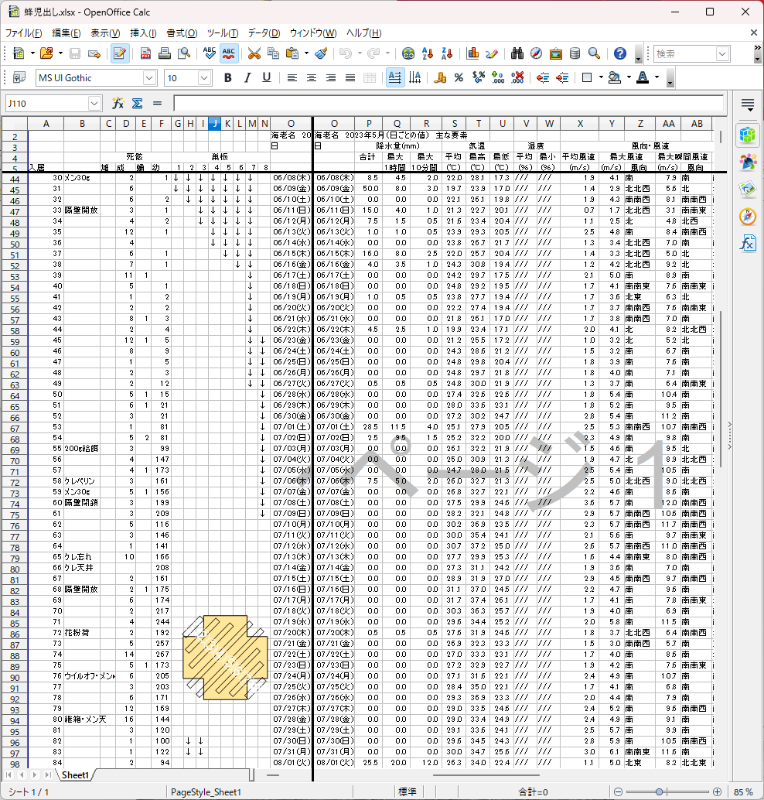Click the Sum sigma icon
The width and height of the screenshot is (764, 800).
pyautogui.click(x=137, y=103)
